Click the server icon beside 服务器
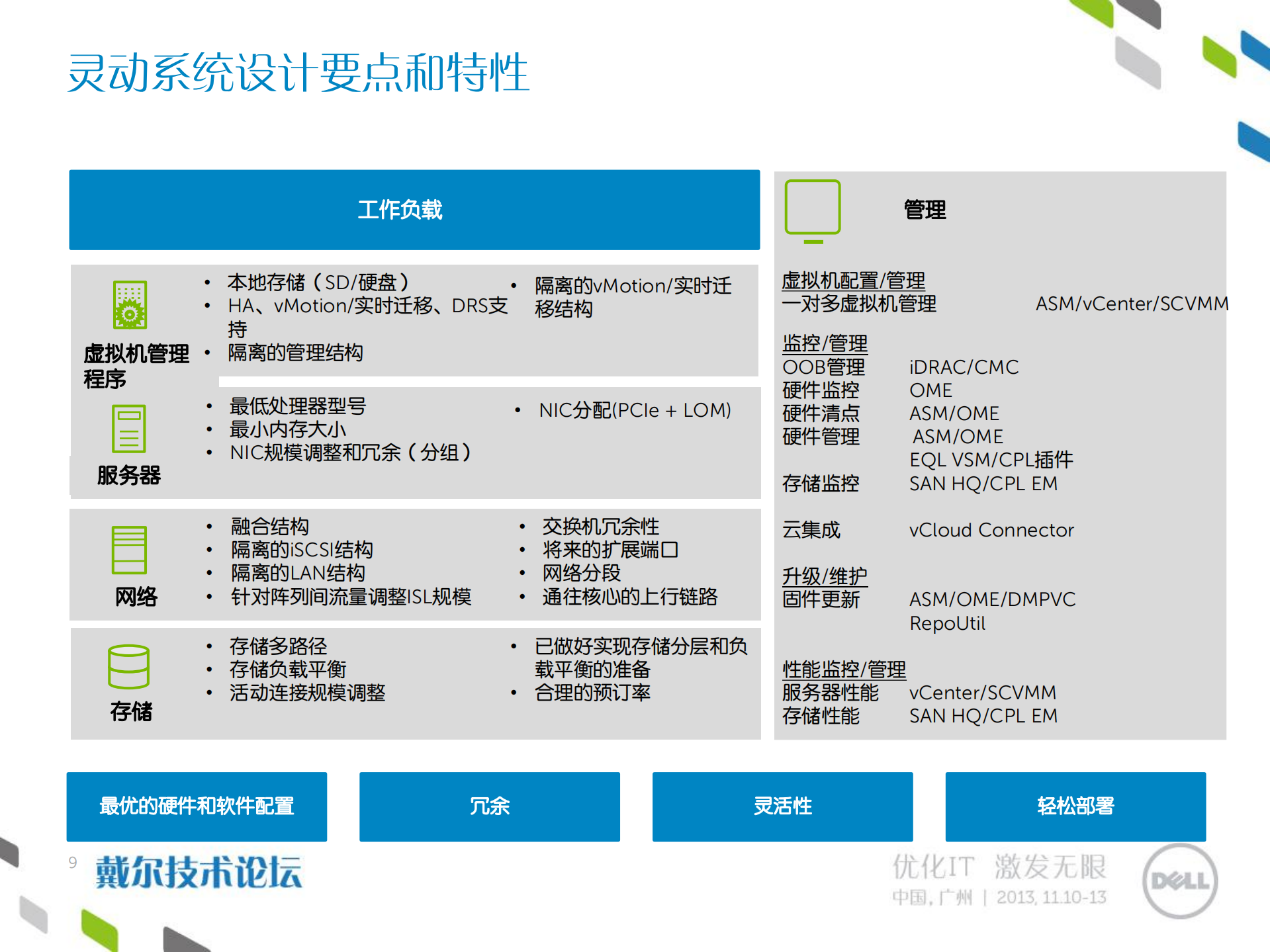 click(128, 429)
